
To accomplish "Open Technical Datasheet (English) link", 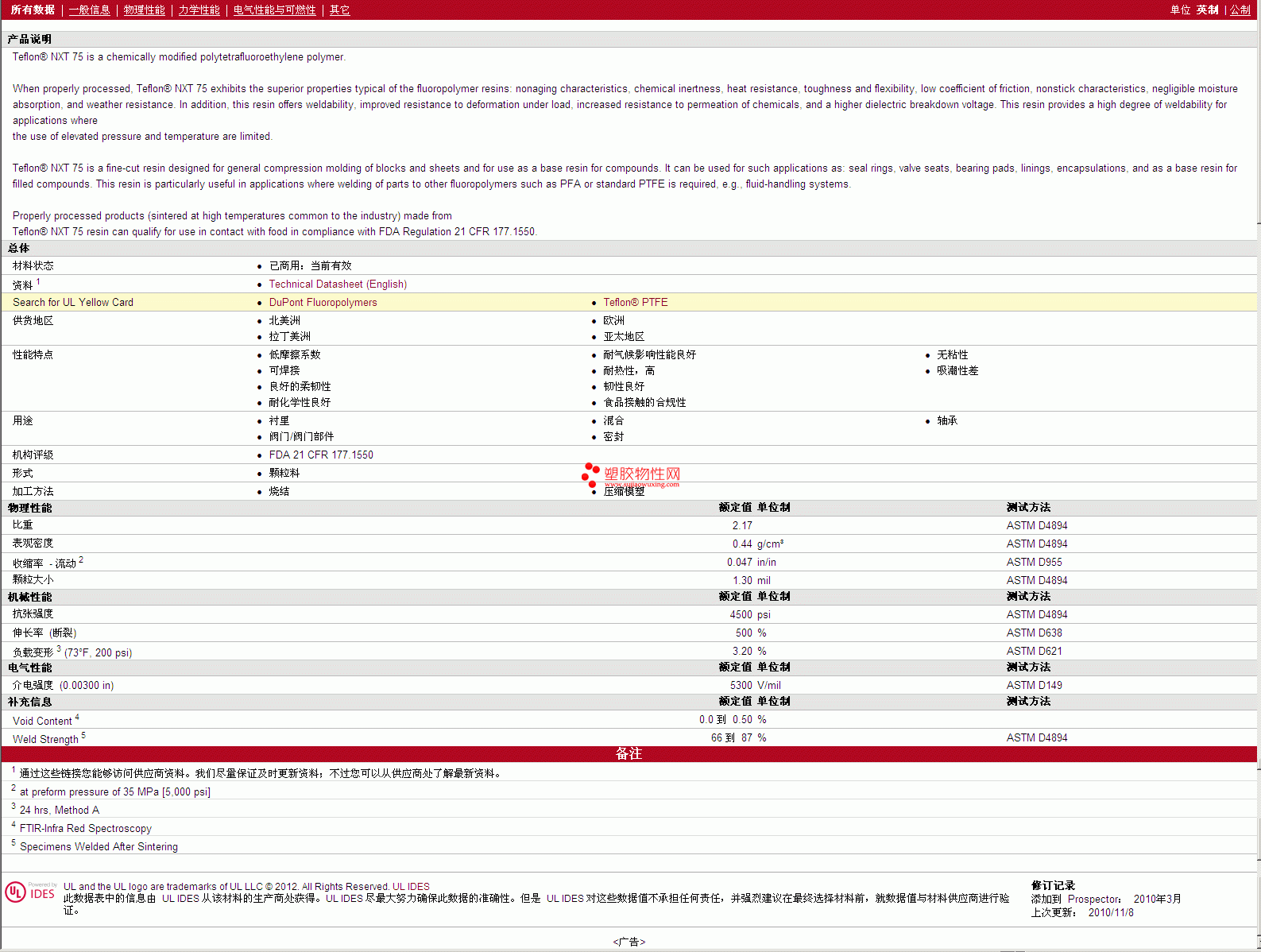I will (x=338, y=284).
